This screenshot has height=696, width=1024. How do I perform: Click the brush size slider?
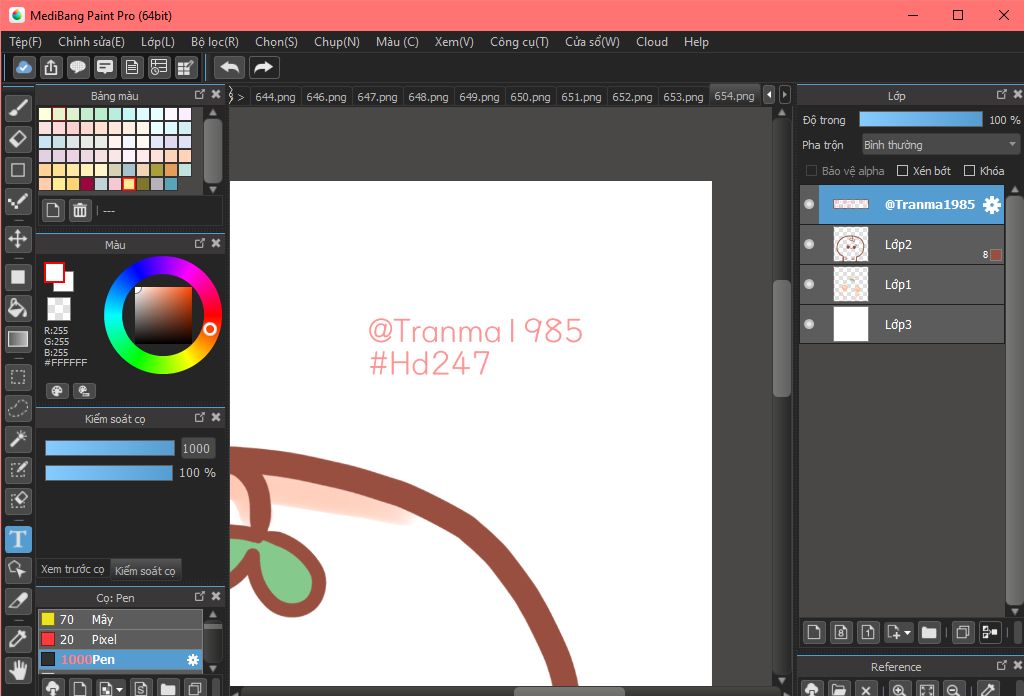click(x=110, y=448)
